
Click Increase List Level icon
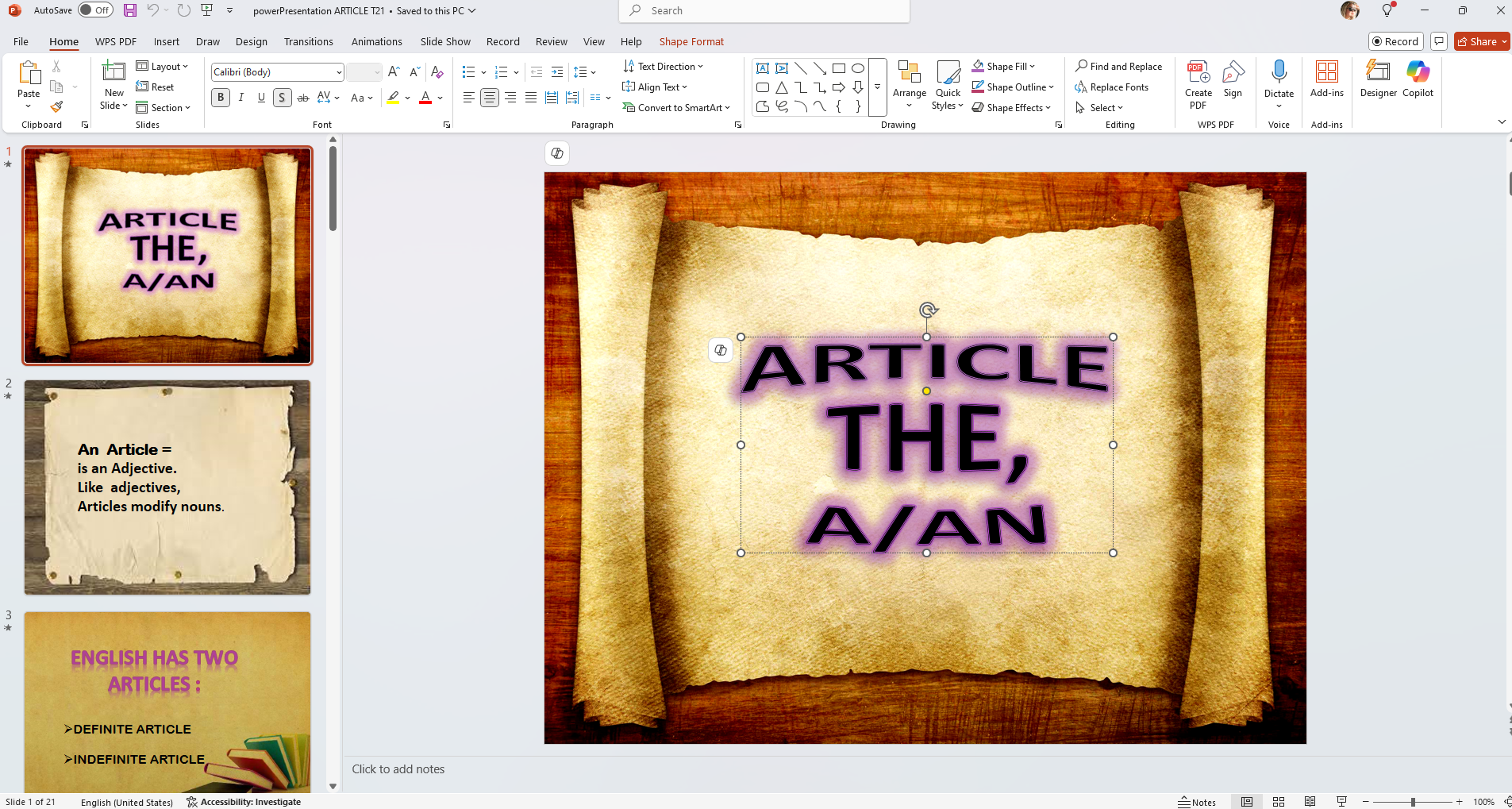(557, 72)
